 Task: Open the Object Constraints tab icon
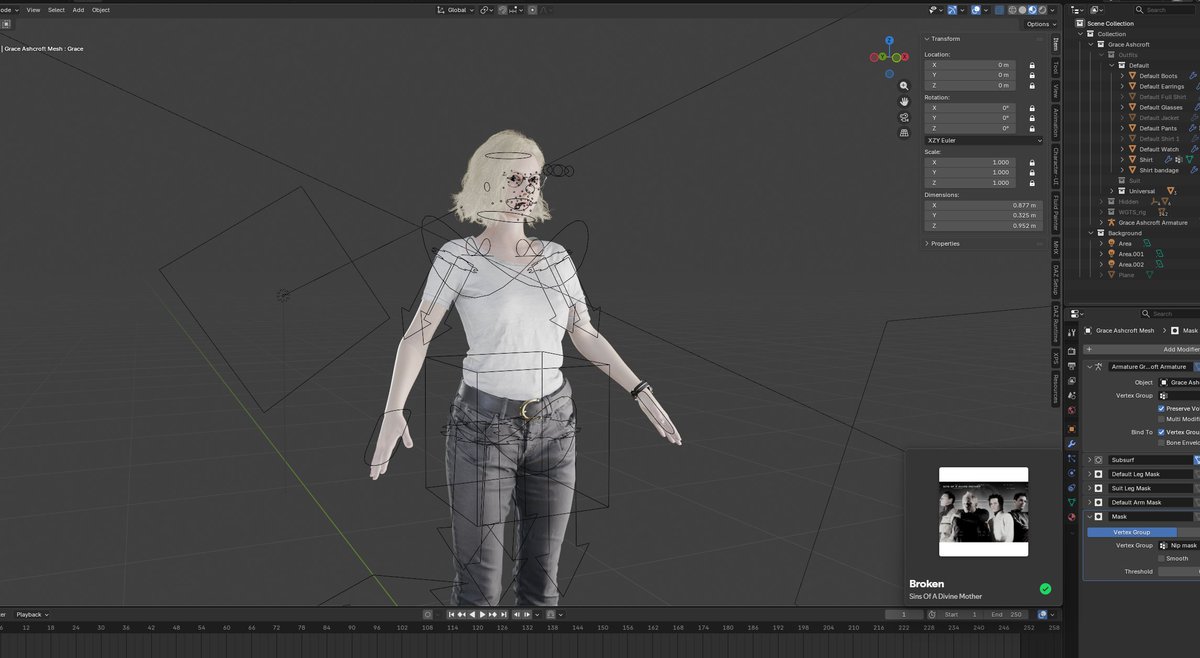tap(1072, 487)
